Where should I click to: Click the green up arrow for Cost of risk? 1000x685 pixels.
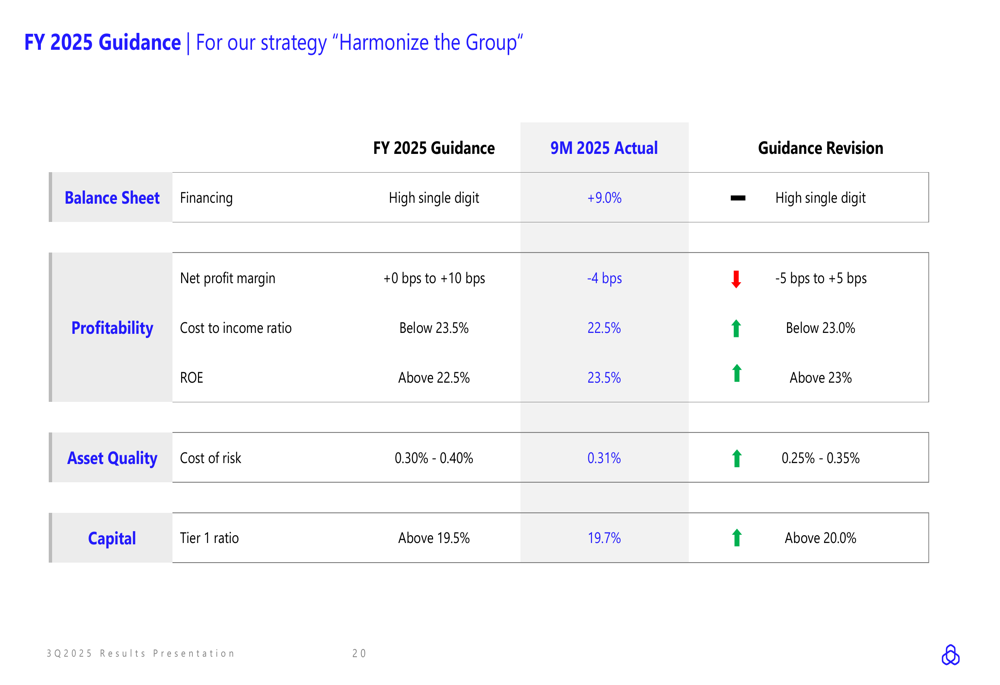point(737,459)
